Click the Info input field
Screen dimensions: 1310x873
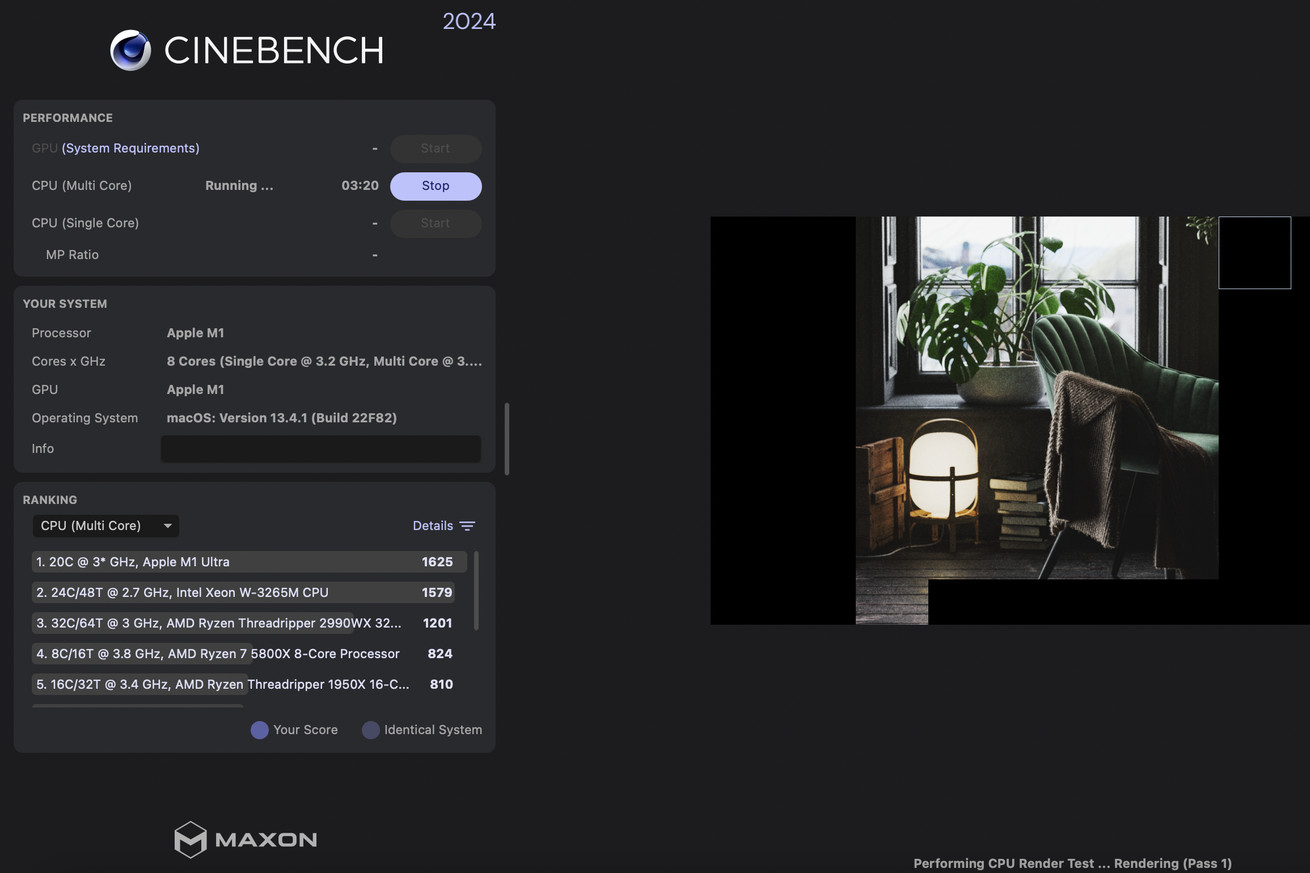tap(321, 449)
